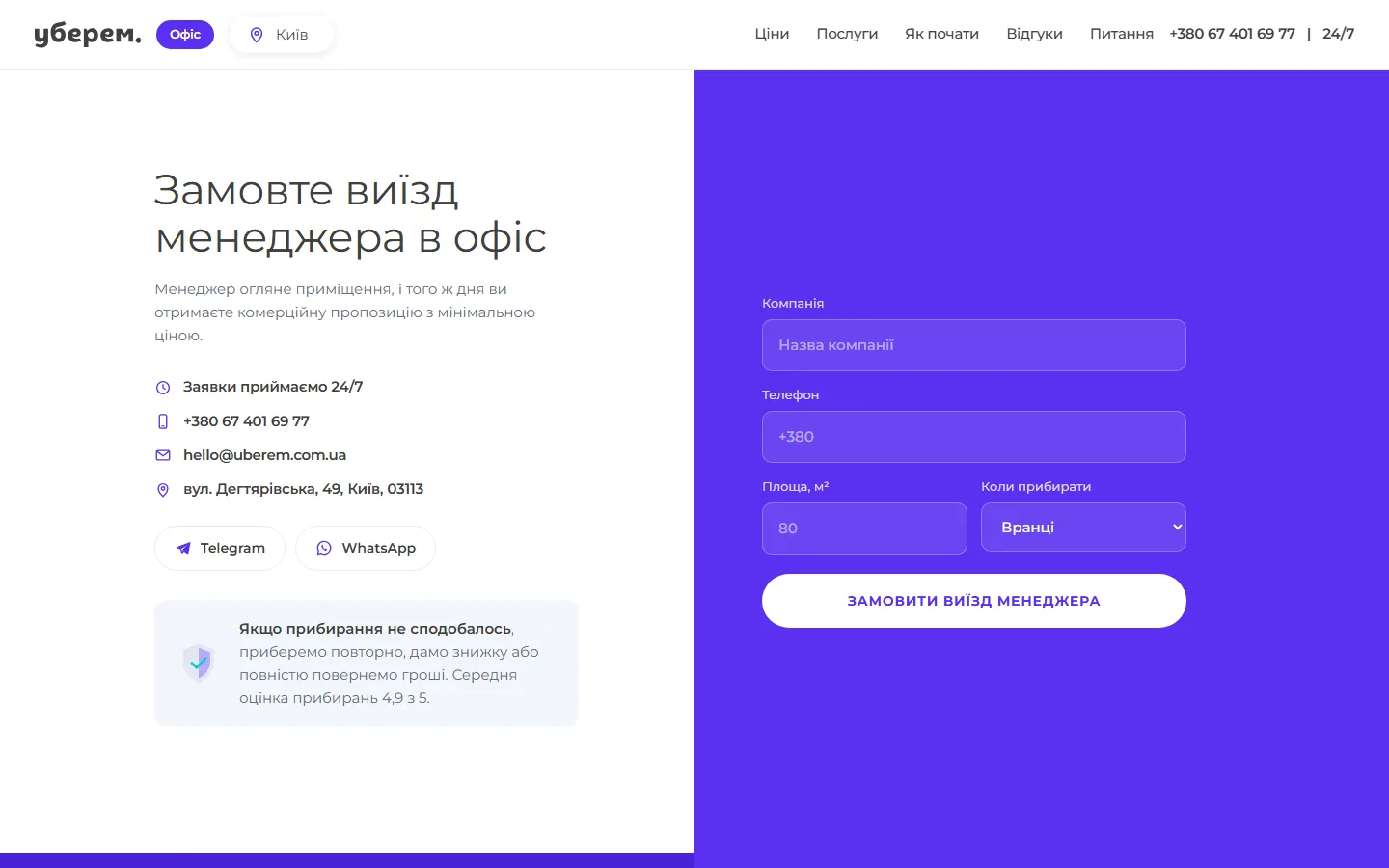The height and width of the screenshot is (868, 1389).
Task: Click the heading Замовте виїзд менеджера в офіс
Action: [351, 214]
